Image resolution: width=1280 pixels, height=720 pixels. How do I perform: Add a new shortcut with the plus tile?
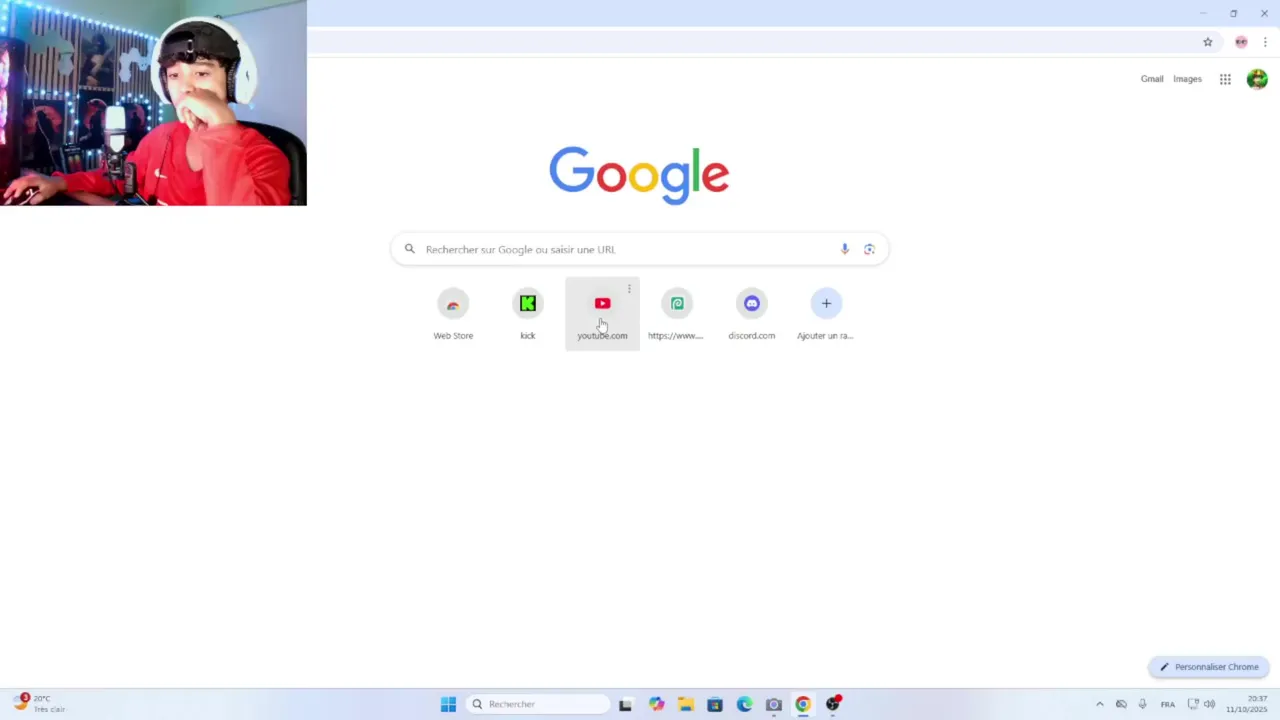tap(826, 314)
